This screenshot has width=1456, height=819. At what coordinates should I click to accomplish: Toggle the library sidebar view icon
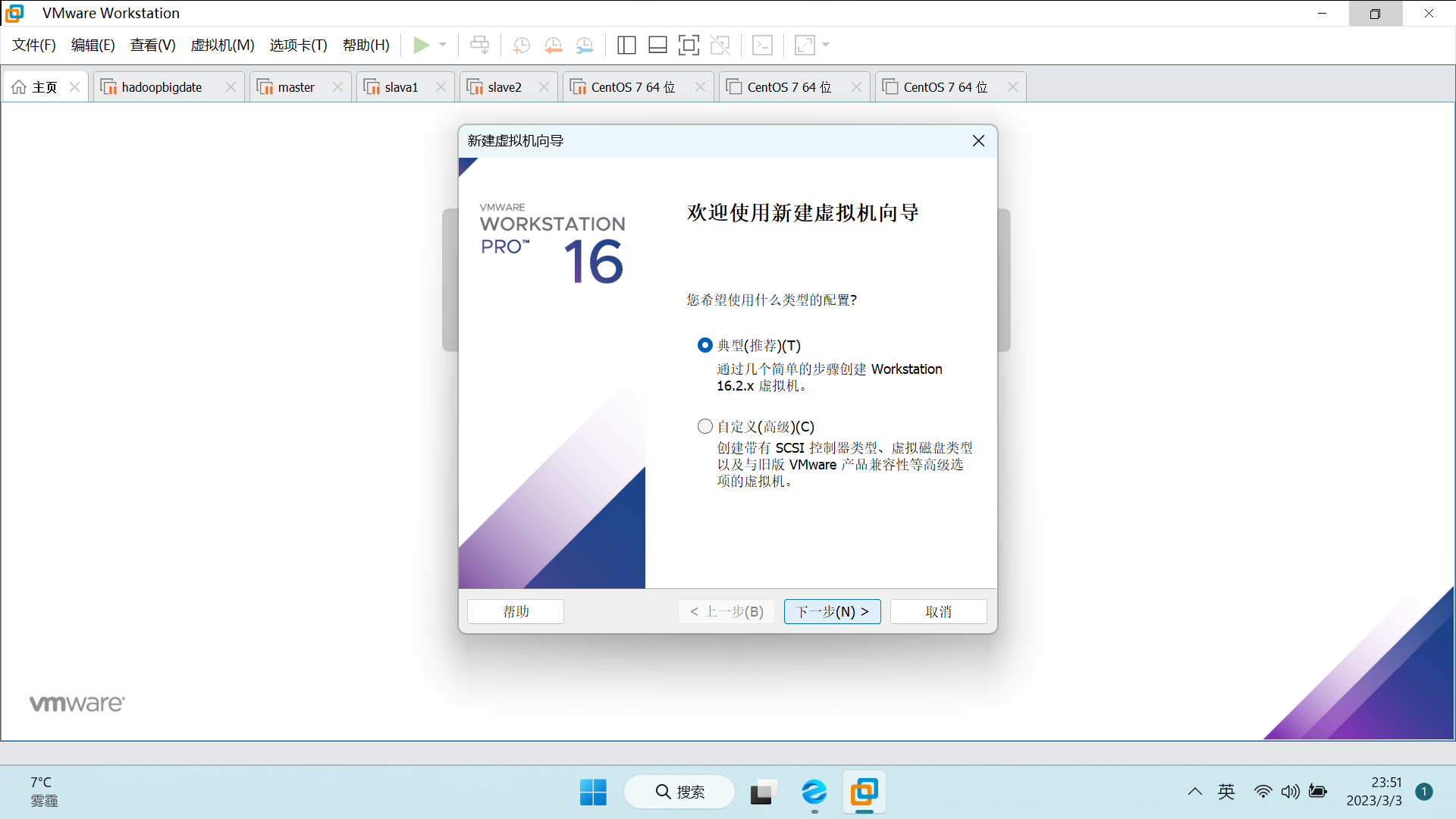coord(626,45)
